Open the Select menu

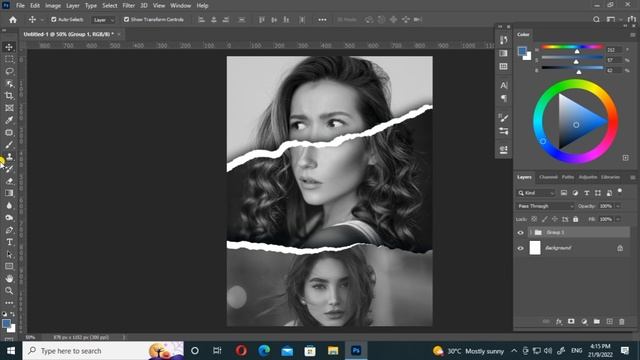(x=109, y=6)
